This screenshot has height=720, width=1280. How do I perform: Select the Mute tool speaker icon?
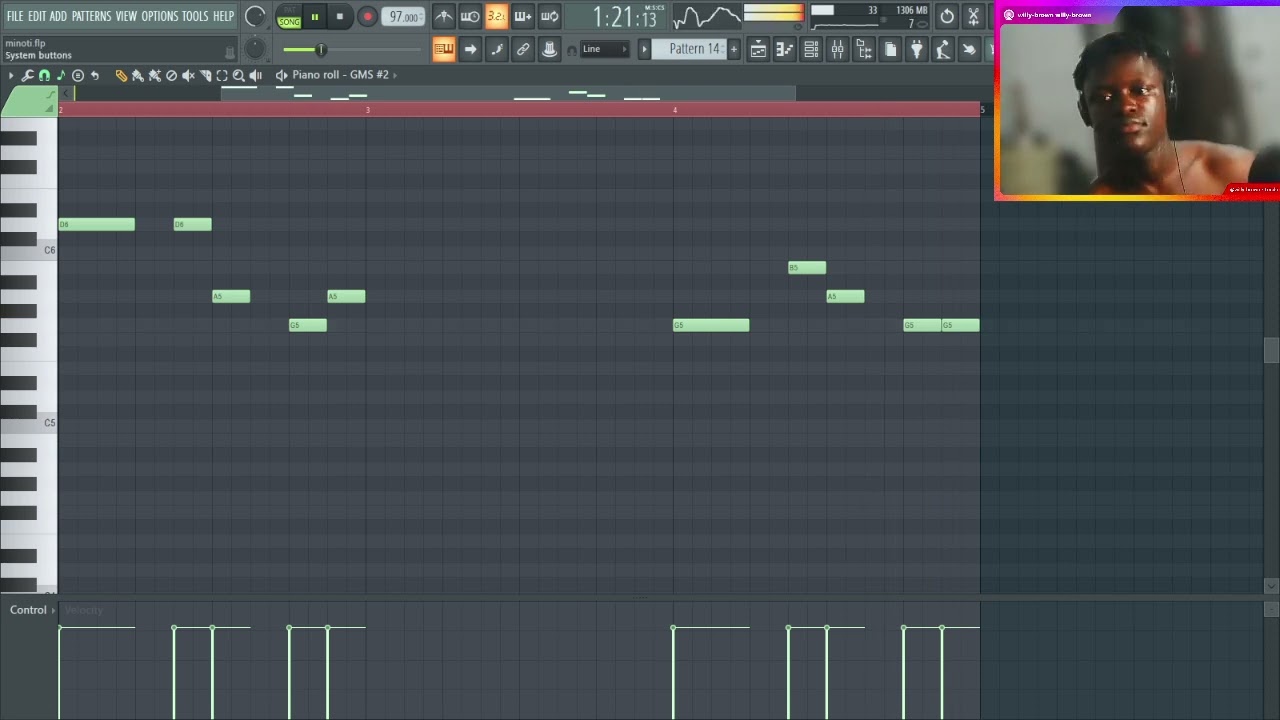(188, 76)
